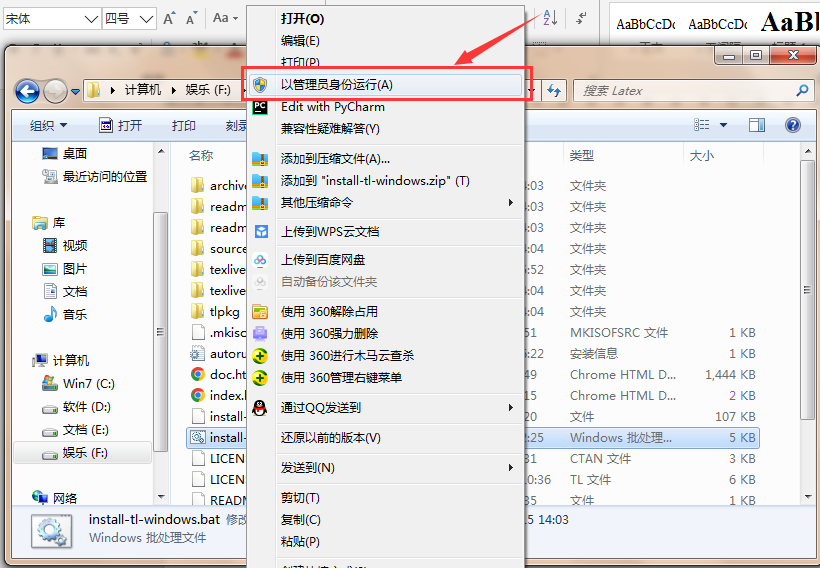Expand the 其他压缩命令 submenu arrow
Viewport: 820px width, 568px height.
[x=511, y=202]
